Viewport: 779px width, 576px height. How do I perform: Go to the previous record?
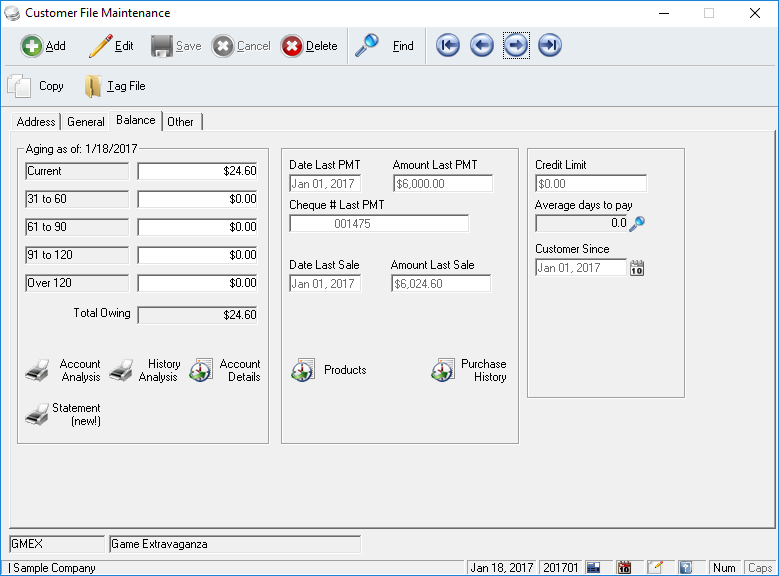click(x=482, y=46)
